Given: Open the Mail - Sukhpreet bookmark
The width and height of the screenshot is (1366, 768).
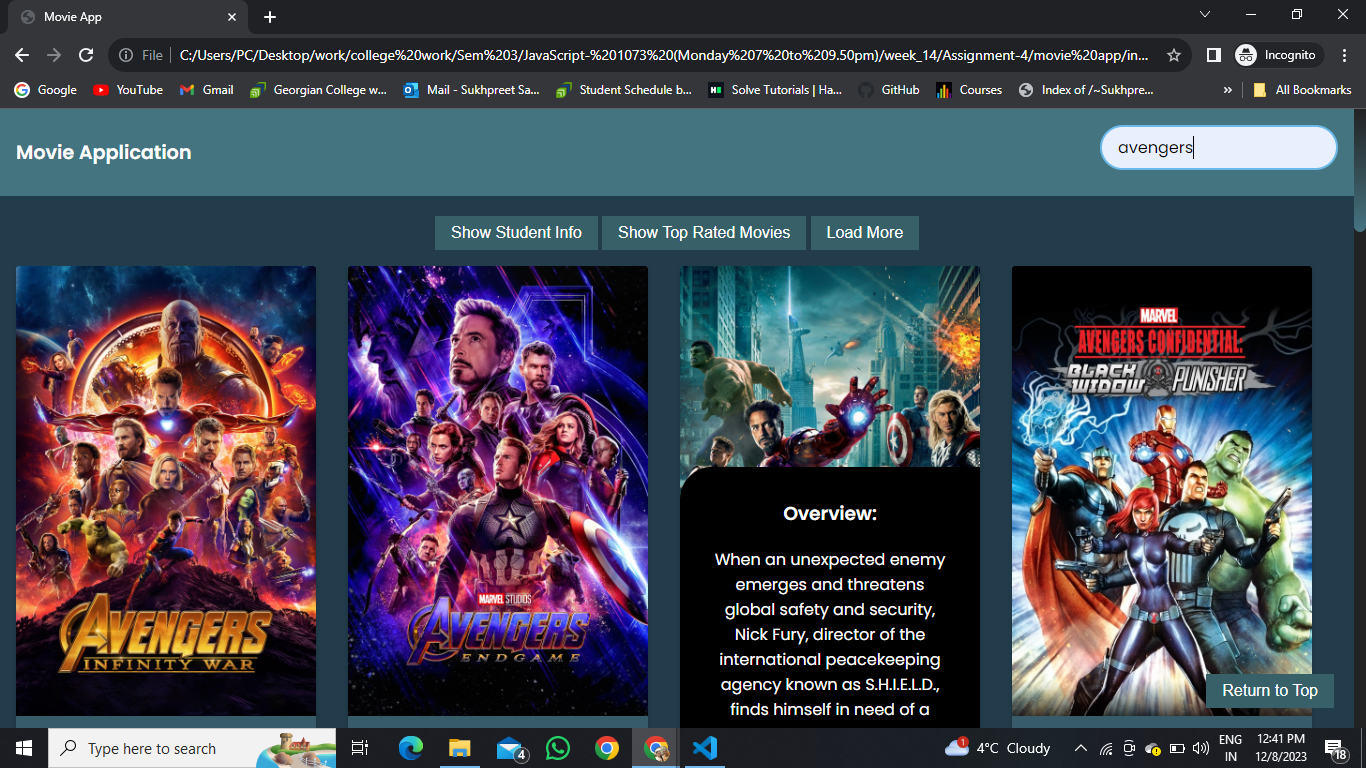Looking at the screenshot, I should point(472,90).
